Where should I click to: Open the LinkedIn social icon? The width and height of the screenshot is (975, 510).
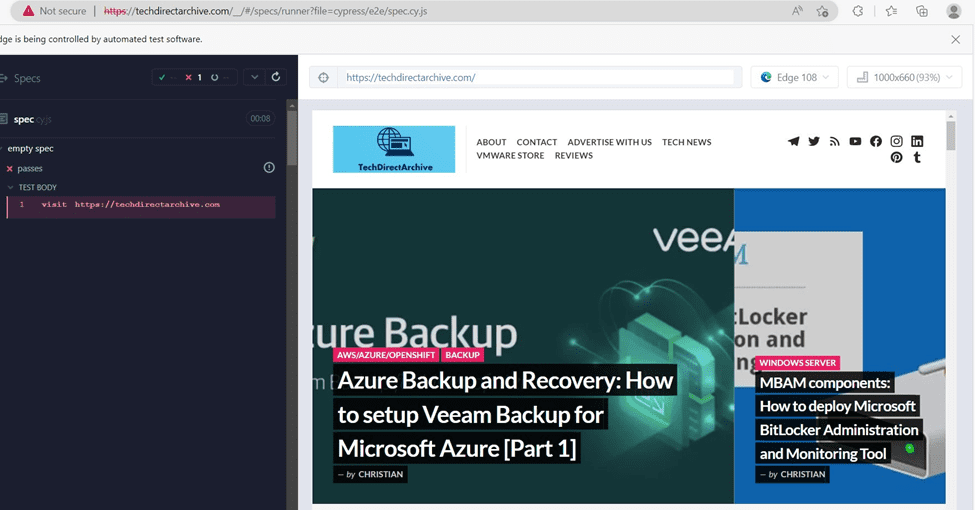[x=917, y=142]
